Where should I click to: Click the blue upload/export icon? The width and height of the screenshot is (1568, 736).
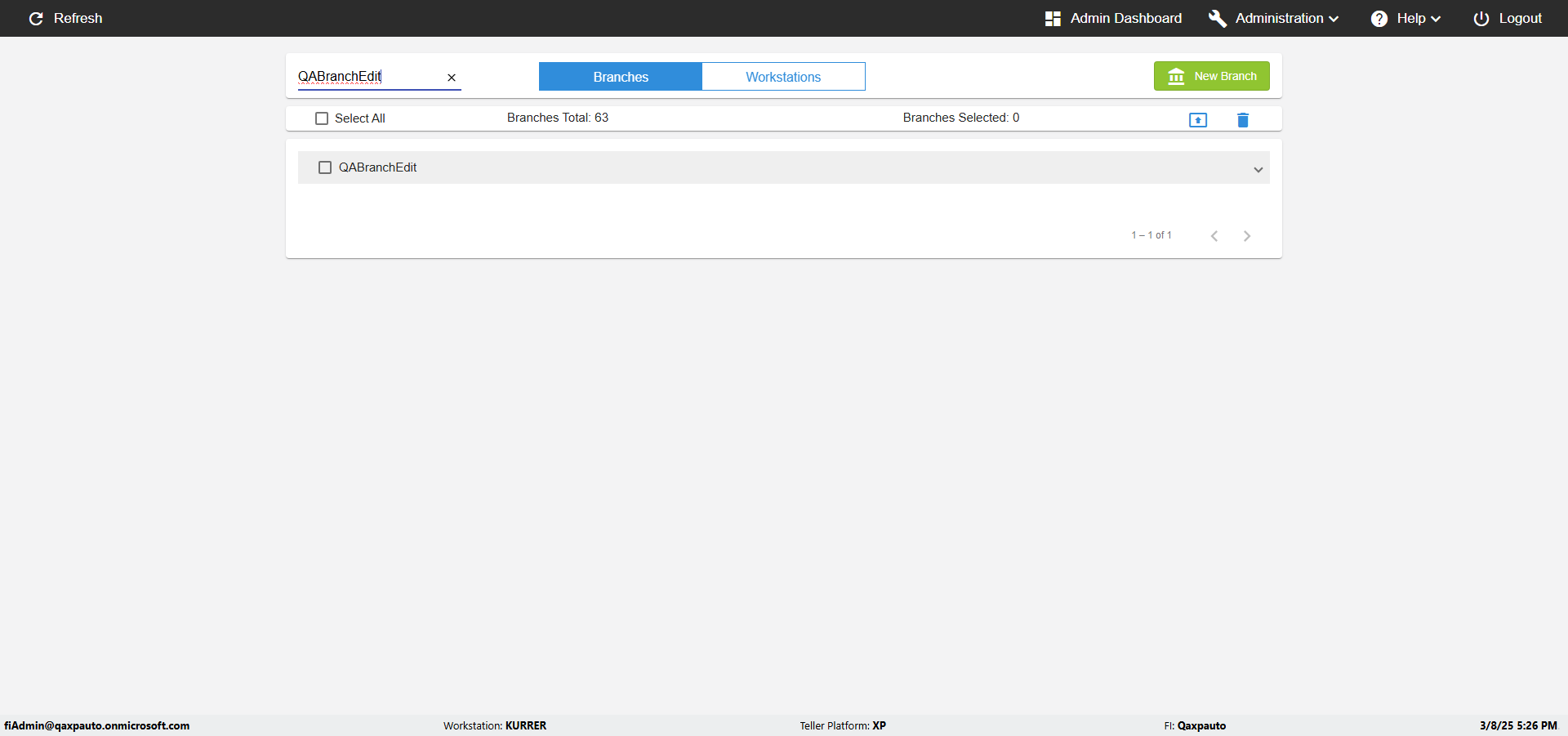pyautogui.click(x=1198, y=120)
